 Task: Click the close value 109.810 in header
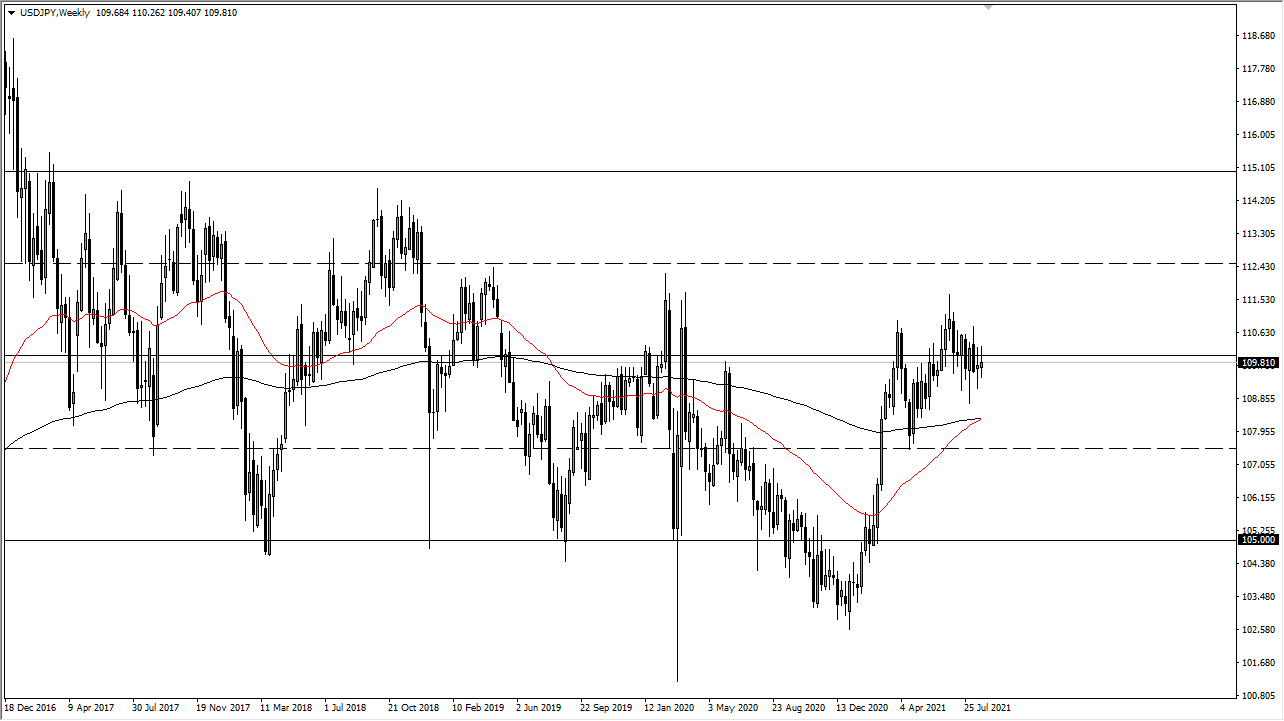220,12
